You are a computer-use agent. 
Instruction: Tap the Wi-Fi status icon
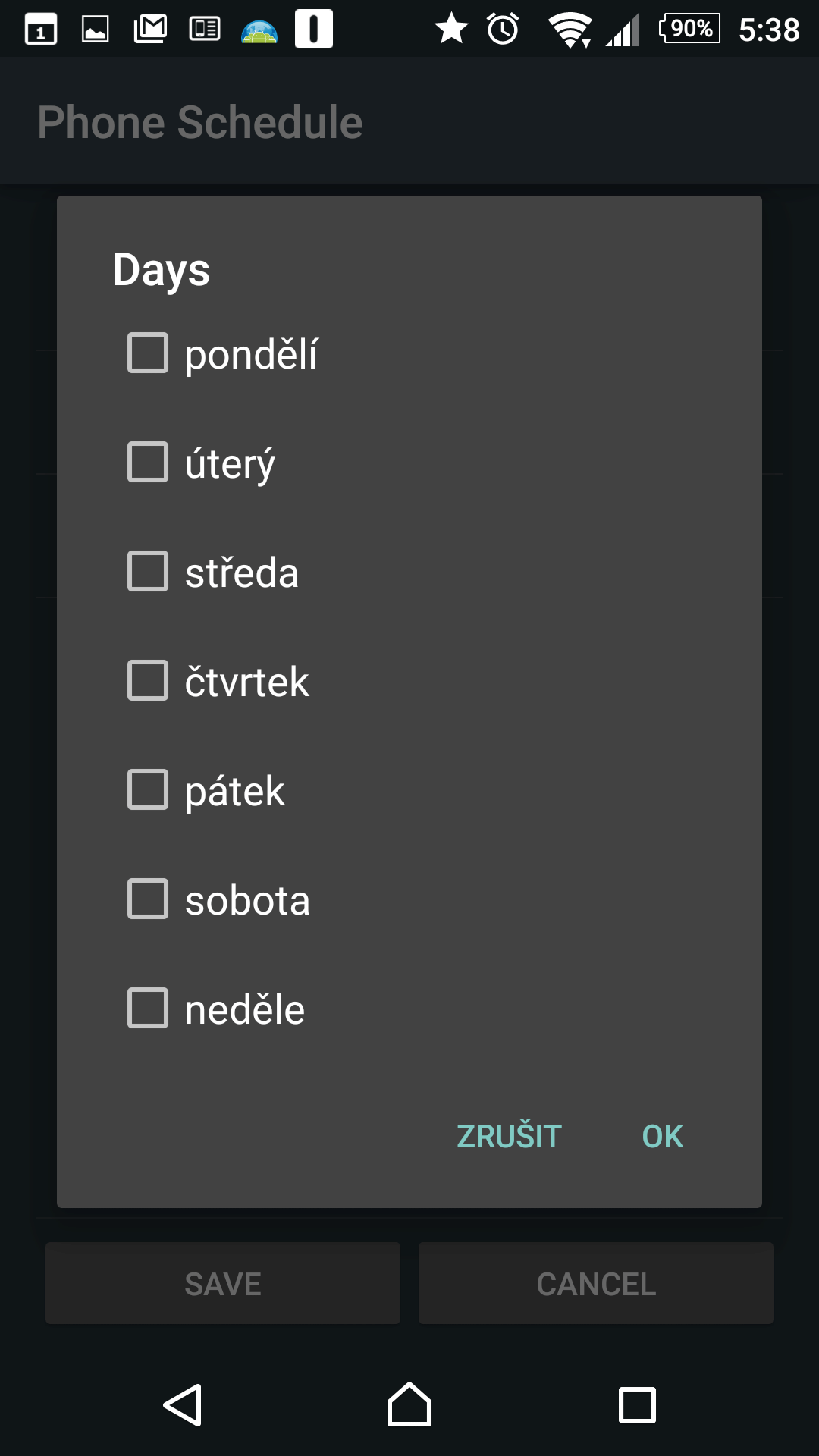570,30
